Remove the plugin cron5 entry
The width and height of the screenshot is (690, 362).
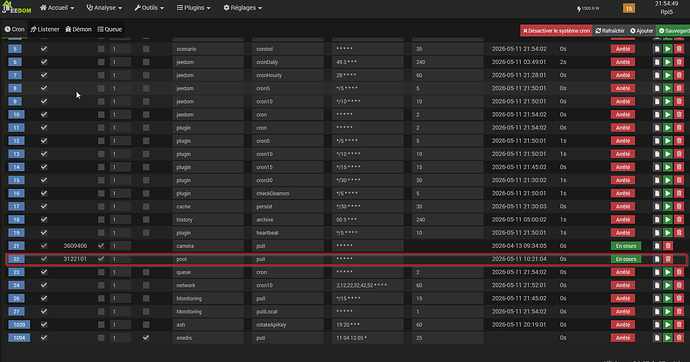tap(679, 141)
